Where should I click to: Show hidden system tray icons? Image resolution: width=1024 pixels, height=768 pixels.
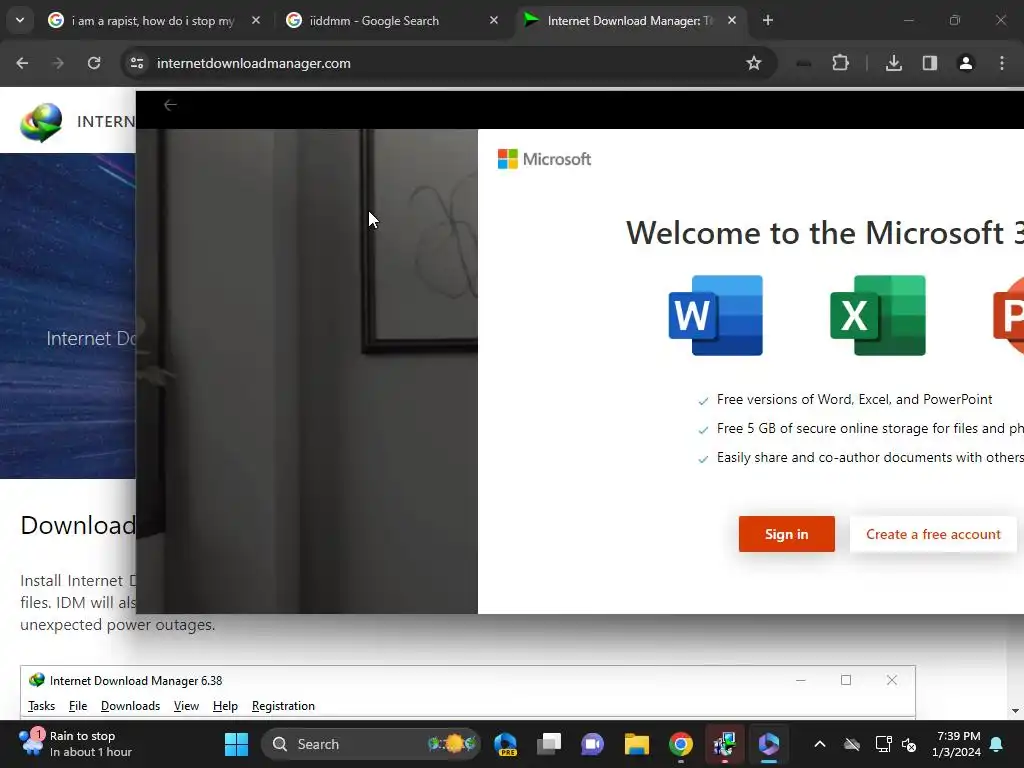coord(820,744)
